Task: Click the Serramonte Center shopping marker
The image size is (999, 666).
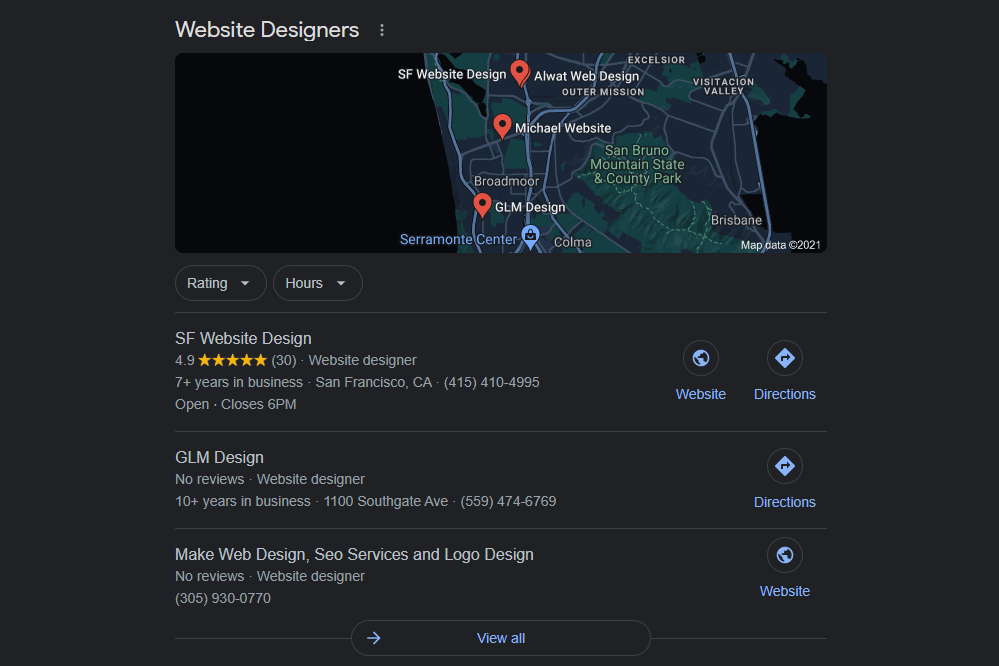Action: pyautogui.click(x=531, y=236)
